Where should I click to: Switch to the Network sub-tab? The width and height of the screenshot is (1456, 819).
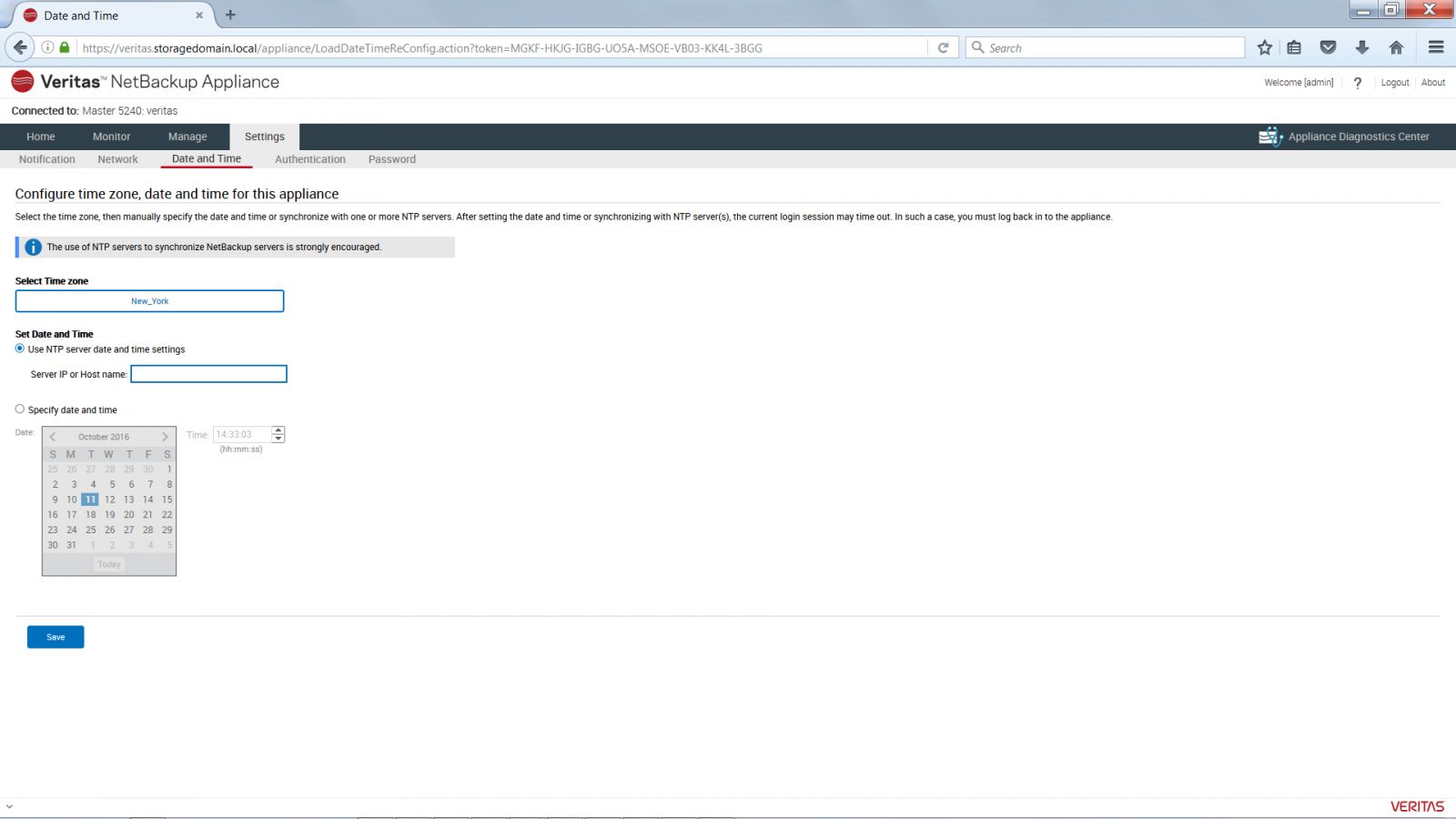118,159
